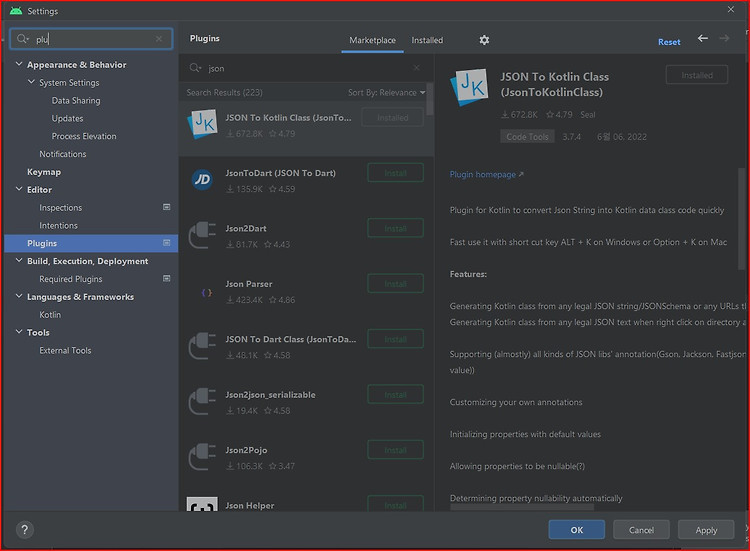The image size is (750, 551).
Task: Open Inspections settings
Action: [61, 208]
